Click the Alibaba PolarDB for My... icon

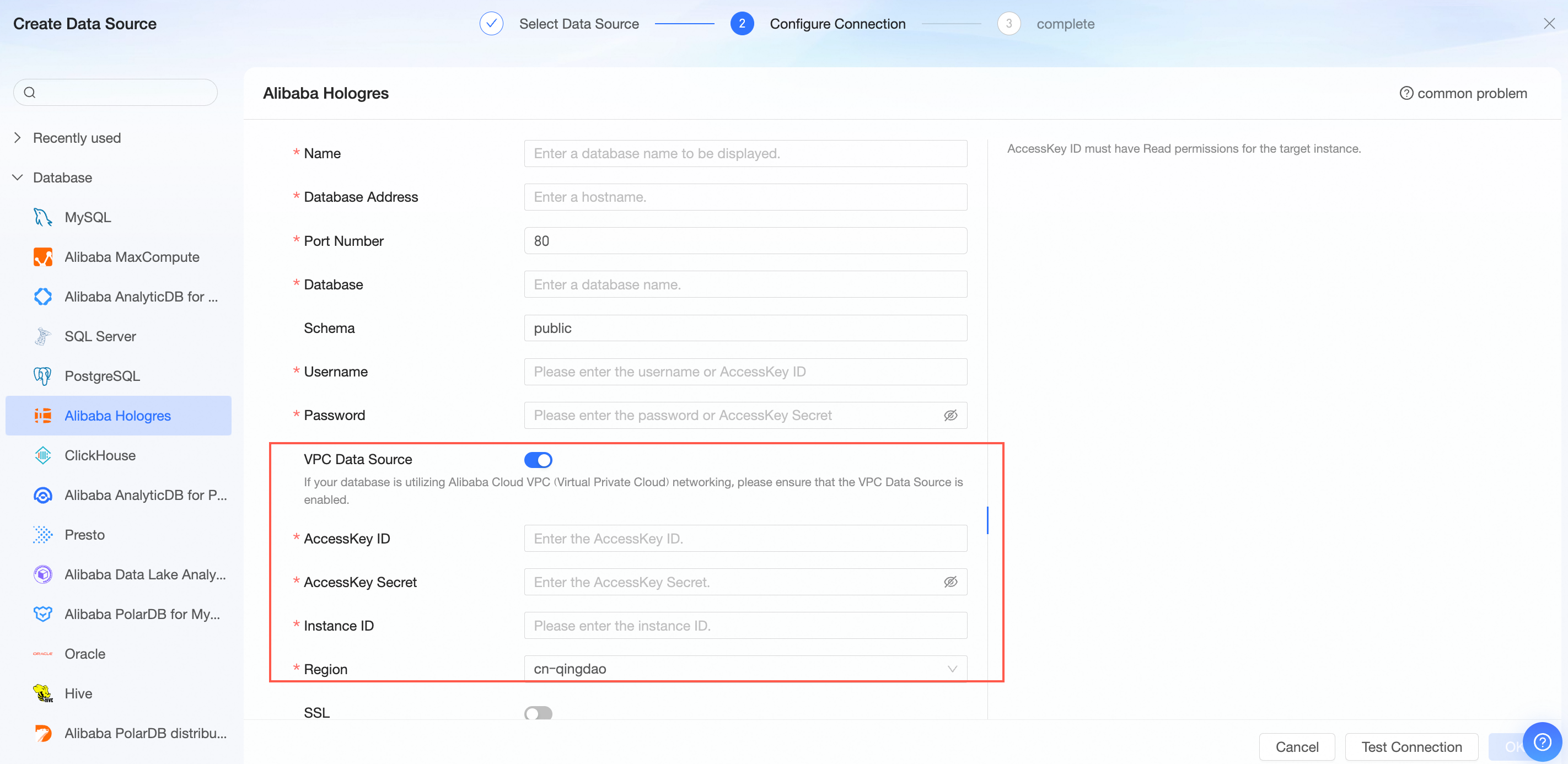42,614
